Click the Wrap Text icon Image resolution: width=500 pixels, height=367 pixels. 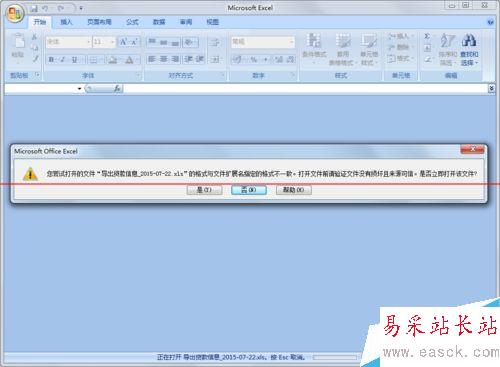pyautogui.click(x=215, y=42)
